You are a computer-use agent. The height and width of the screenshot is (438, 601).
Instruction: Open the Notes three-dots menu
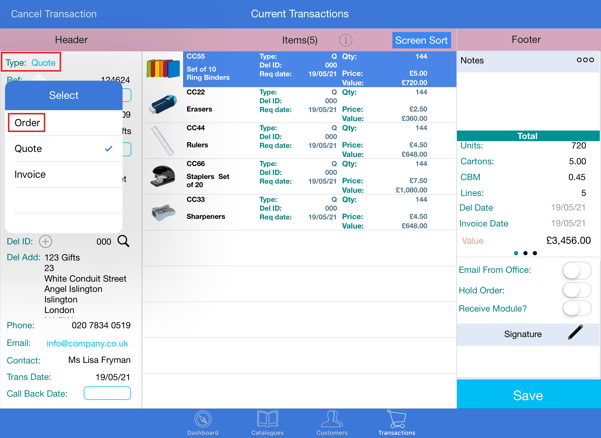tap(585, 61)
